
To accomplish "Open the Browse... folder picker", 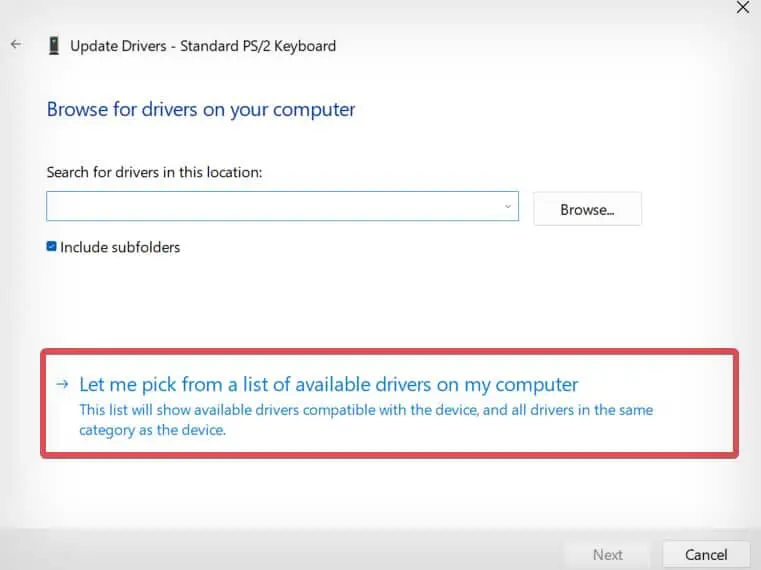I will click(x=587, y=209).
